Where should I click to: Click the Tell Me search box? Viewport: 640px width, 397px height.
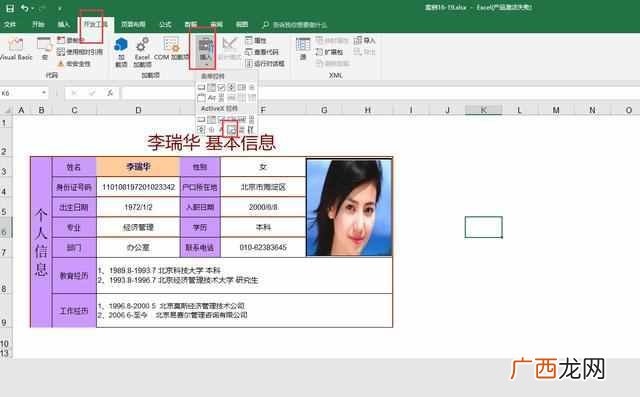pos(295,25)
